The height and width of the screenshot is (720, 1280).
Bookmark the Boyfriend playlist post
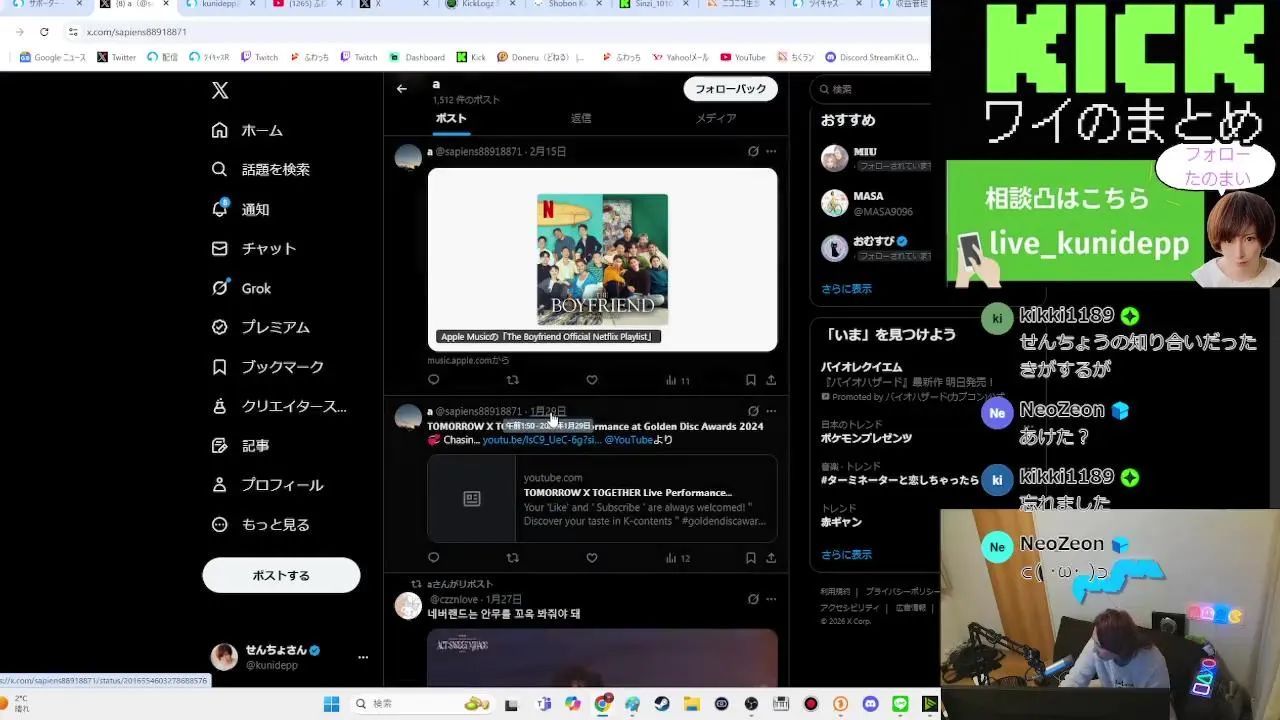pos(751,380)
